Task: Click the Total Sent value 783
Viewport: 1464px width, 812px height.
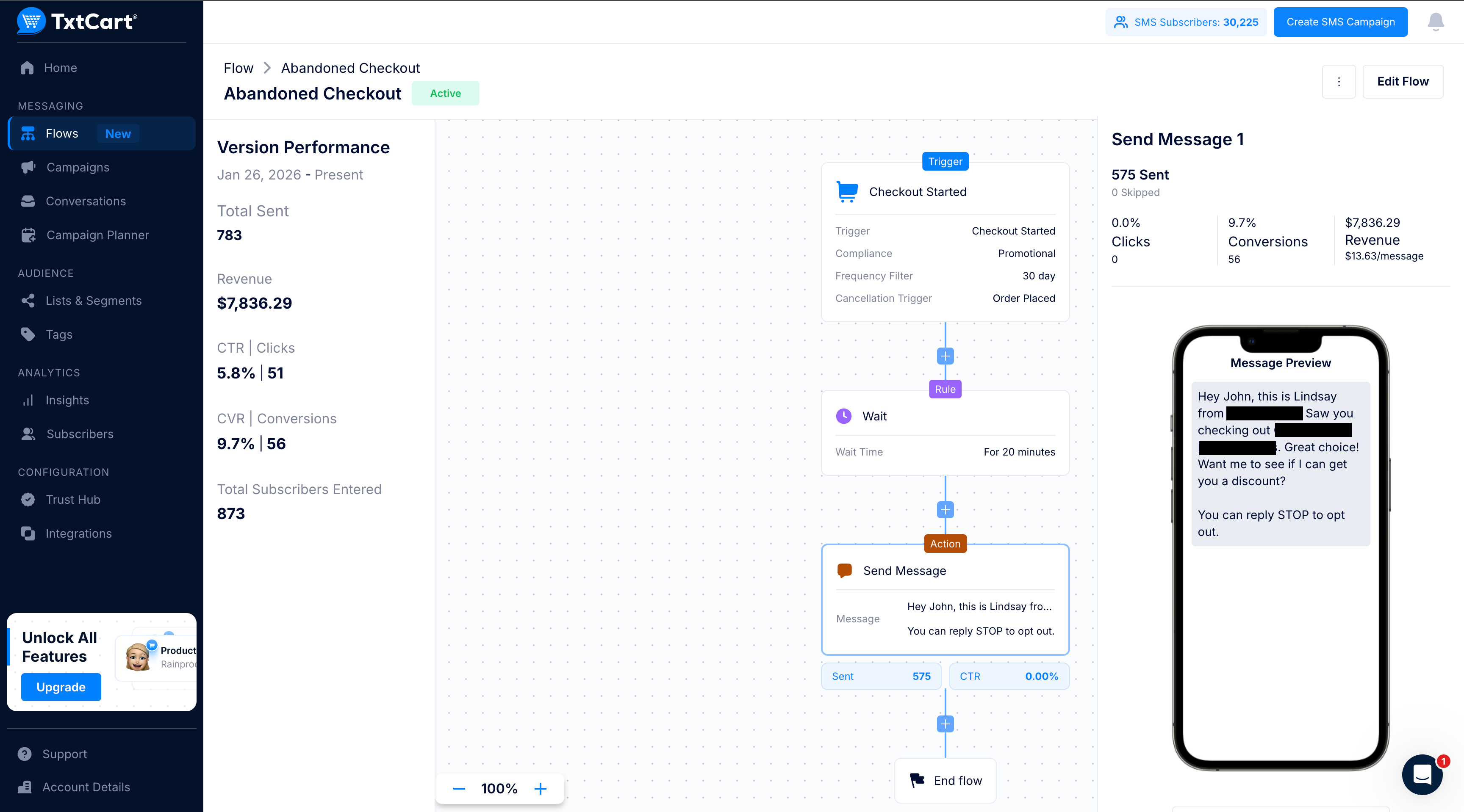Action: tap(230, 235)
